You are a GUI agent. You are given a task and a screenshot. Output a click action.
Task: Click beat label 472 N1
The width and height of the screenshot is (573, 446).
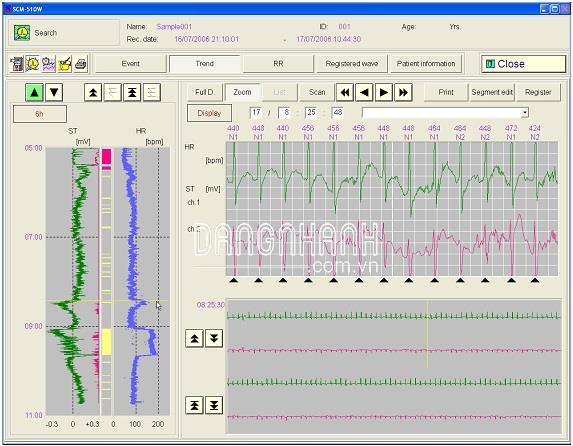(x=511, y=132)
